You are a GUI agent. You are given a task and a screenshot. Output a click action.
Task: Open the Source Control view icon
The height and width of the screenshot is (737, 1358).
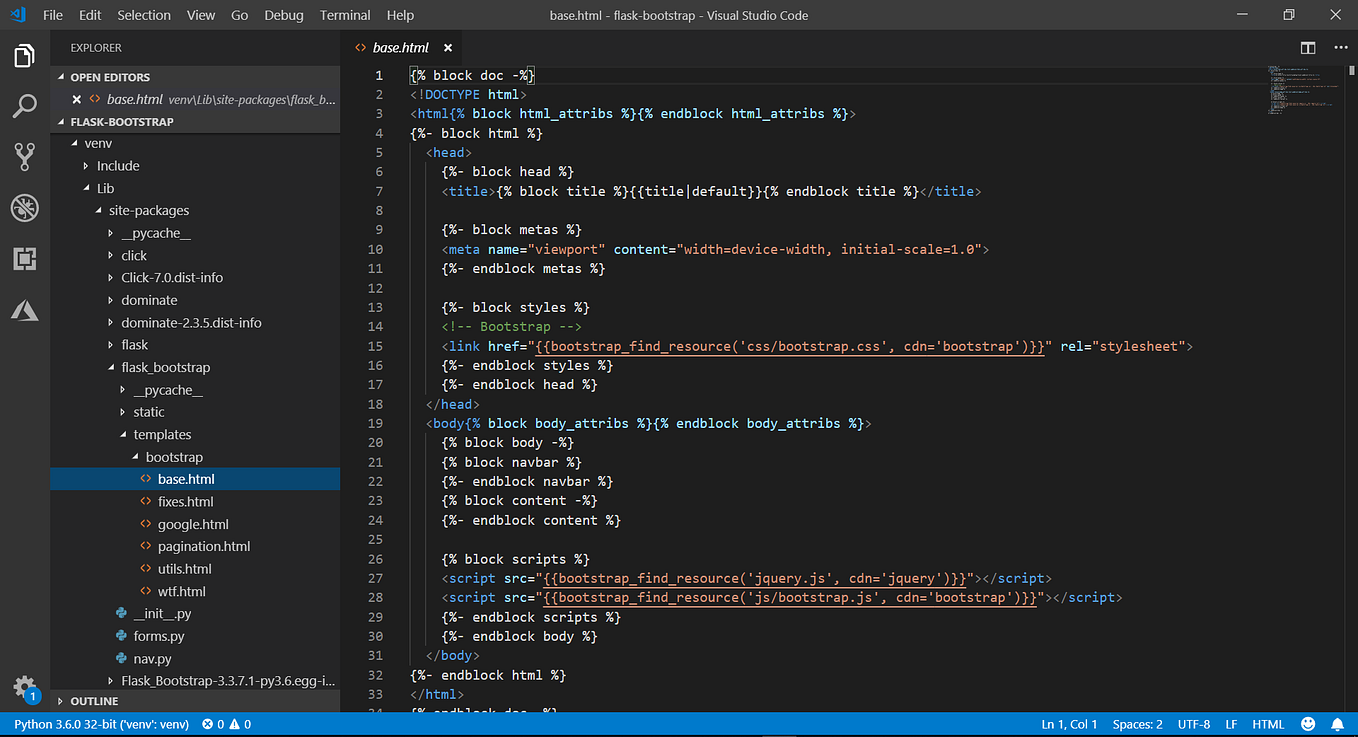[25, 156]
